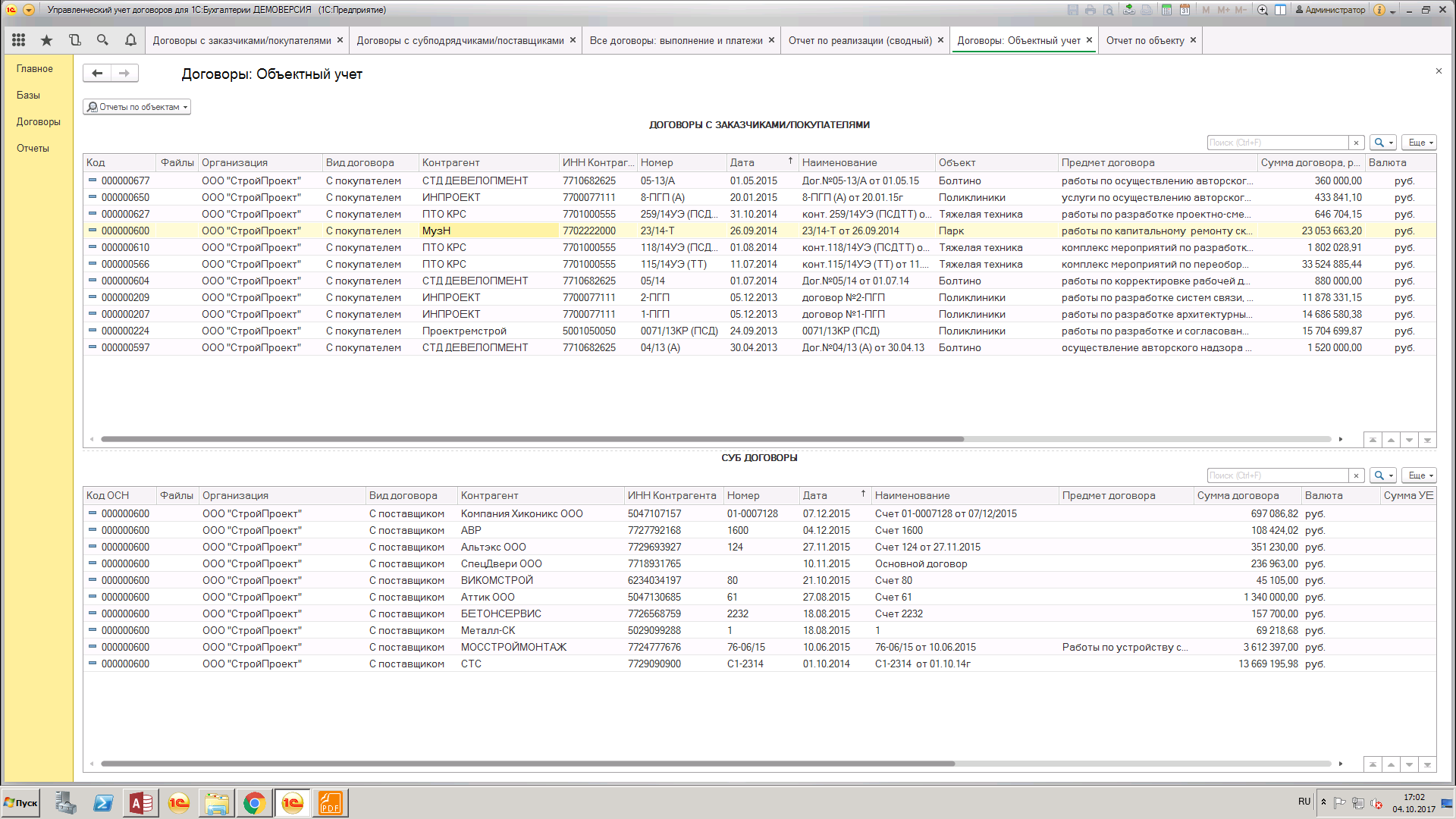Open the notifications bell icon
The image size is (1456, 819).
click(130, 40)
